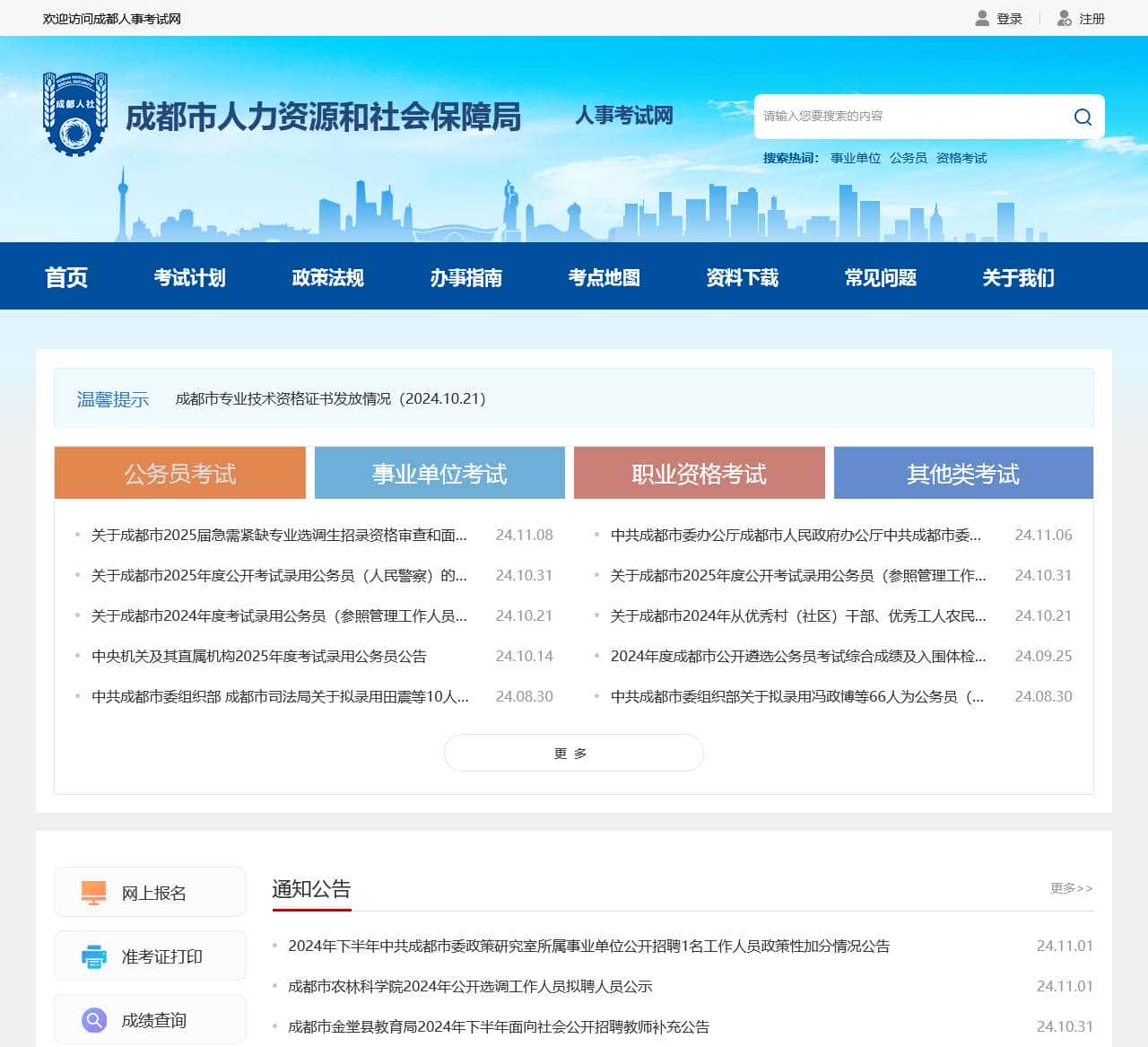1148x1047 pixels.
Task: Click the 事业单位 hot search keyword
Action: tap(855, 158)
